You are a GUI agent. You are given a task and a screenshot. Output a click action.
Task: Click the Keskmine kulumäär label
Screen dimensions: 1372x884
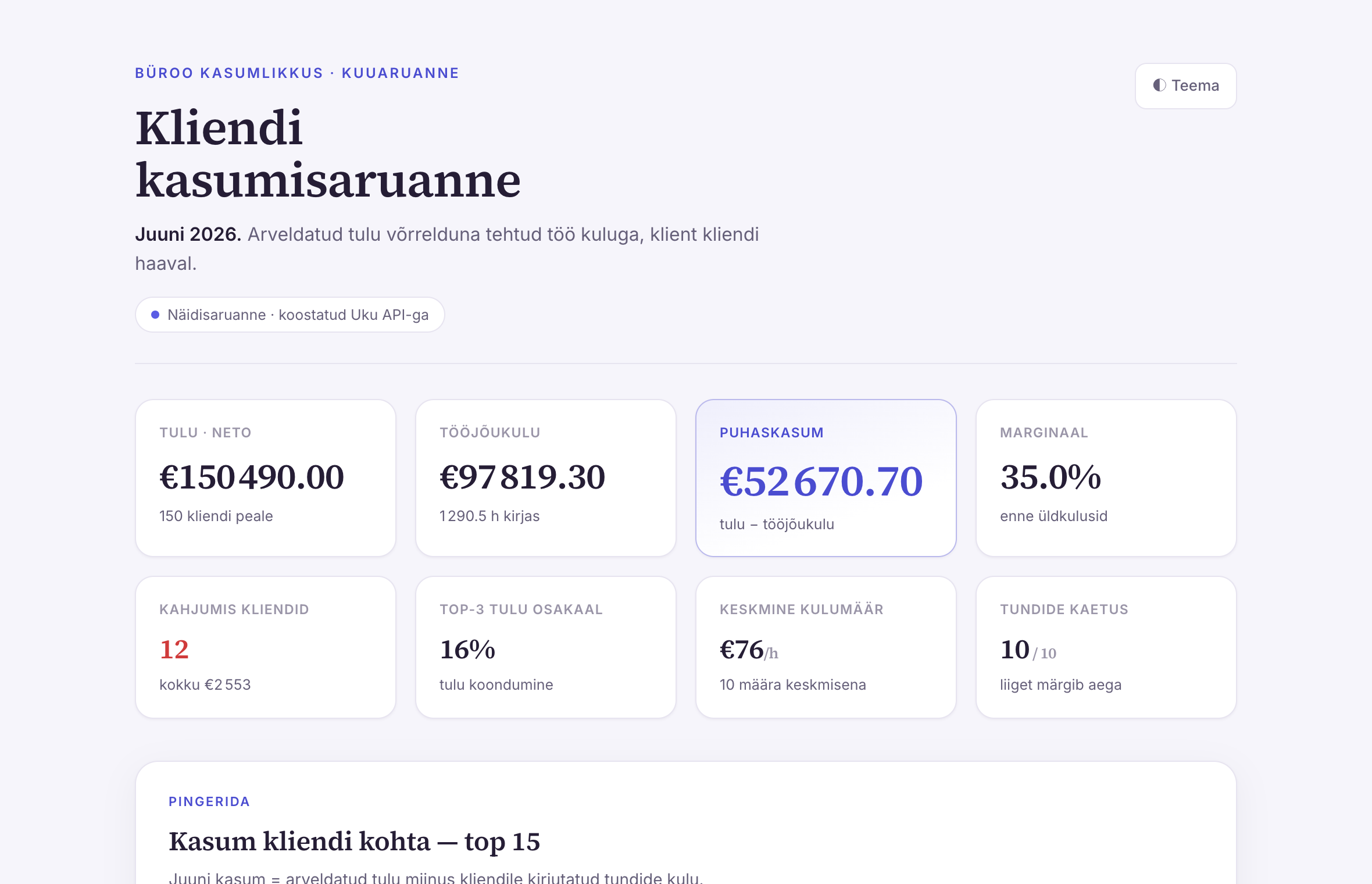tap(802, 609)
